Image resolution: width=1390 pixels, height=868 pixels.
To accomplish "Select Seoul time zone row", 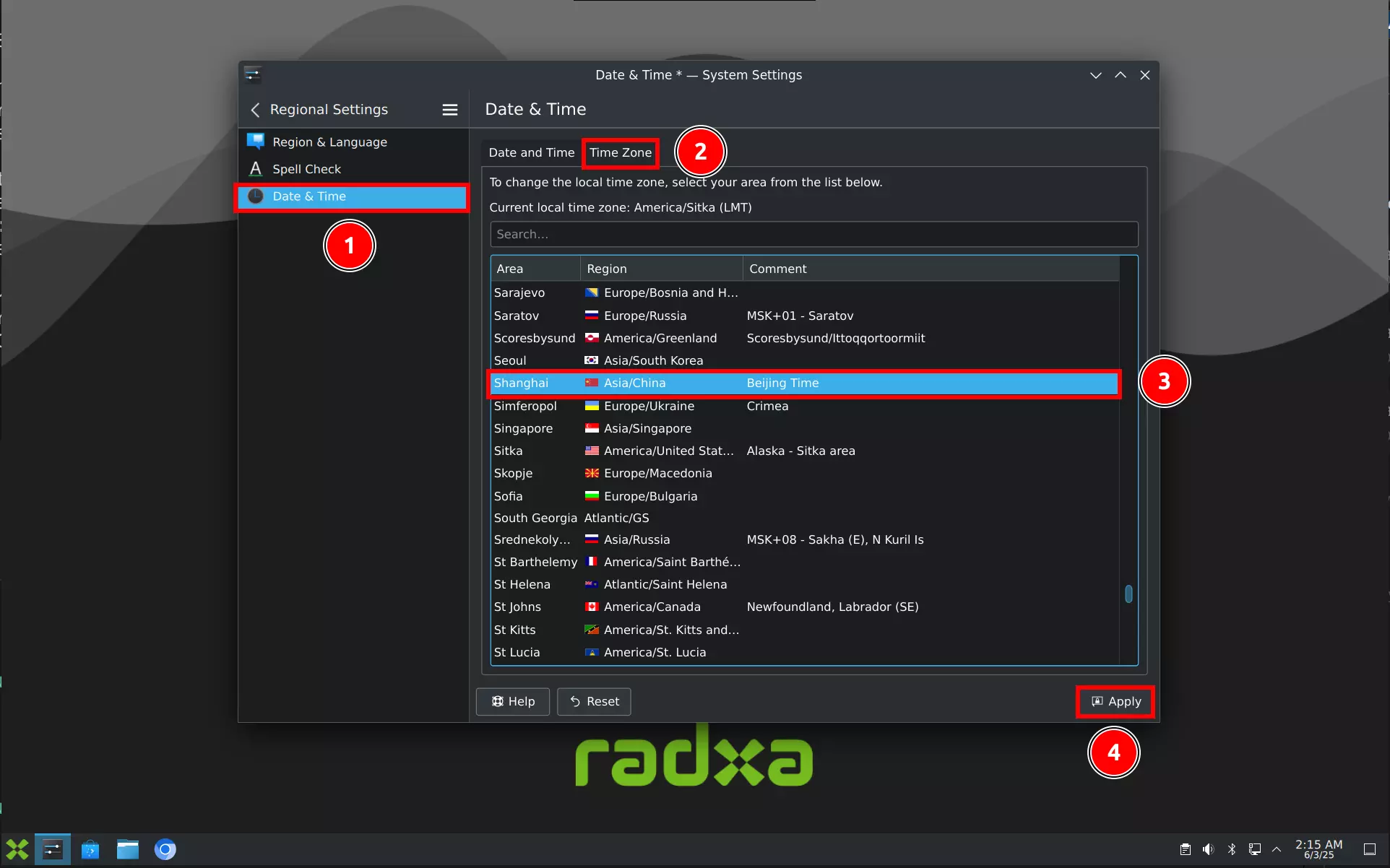I will click(x=805, y=360).
